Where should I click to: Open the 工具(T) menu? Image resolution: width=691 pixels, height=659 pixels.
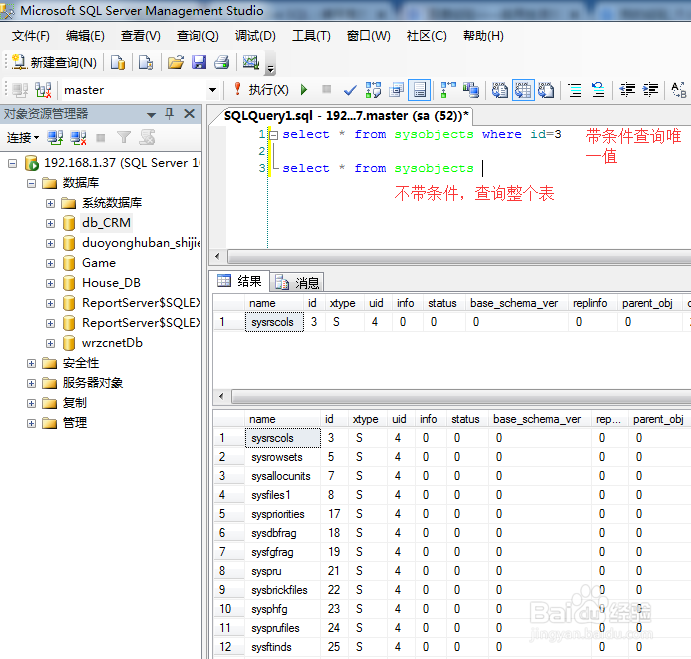point(311,36)
